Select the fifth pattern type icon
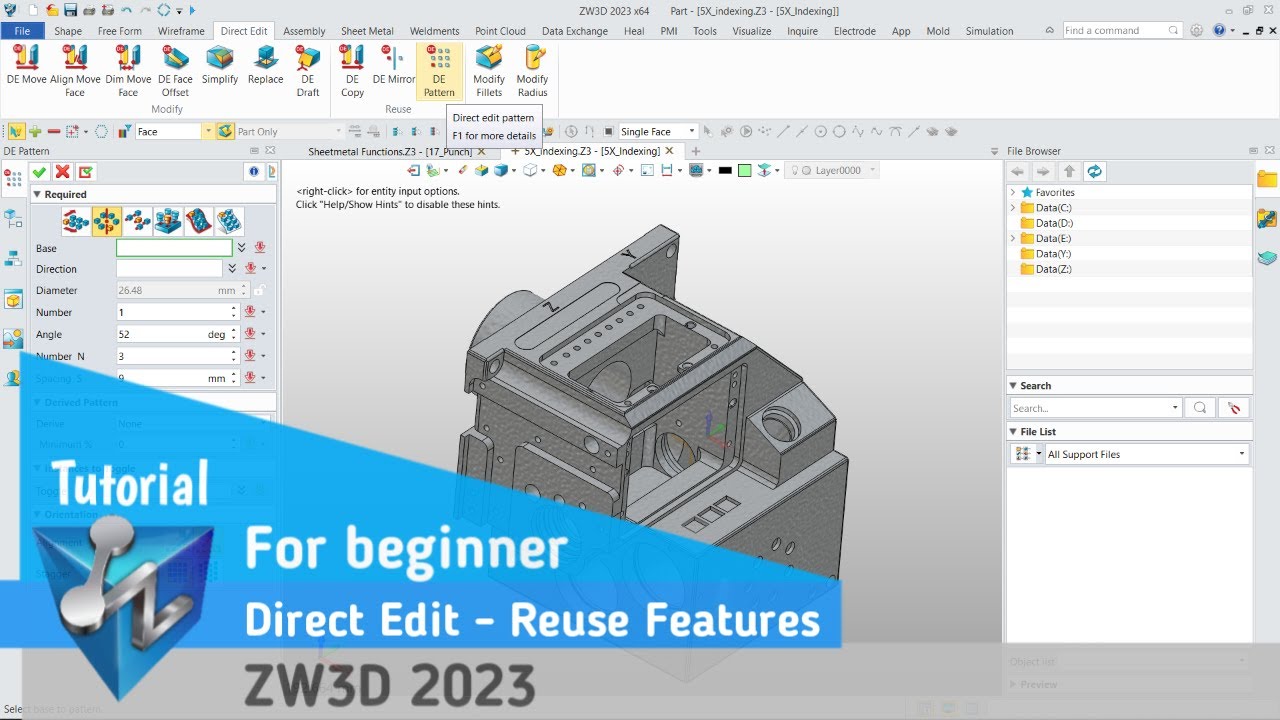Viewport: 1280px width, 720px height. click(199, 221)
